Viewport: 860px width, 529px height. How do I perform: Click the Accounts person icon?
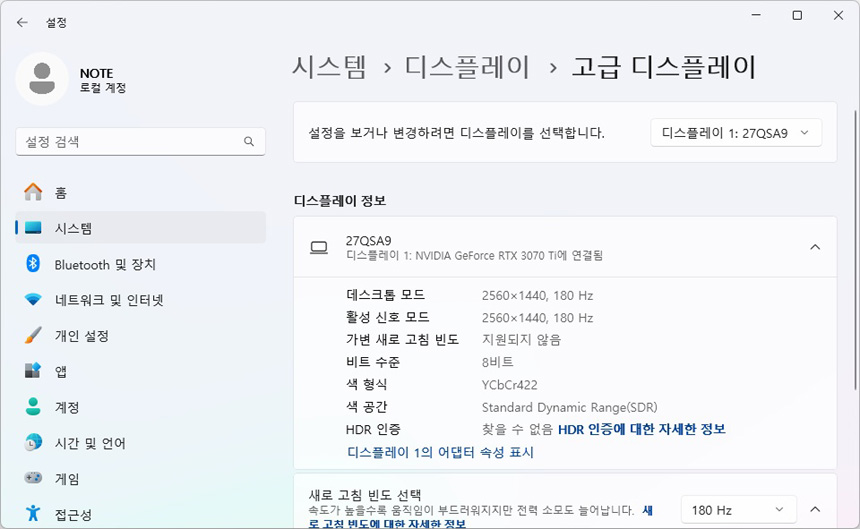click(33, 407)
